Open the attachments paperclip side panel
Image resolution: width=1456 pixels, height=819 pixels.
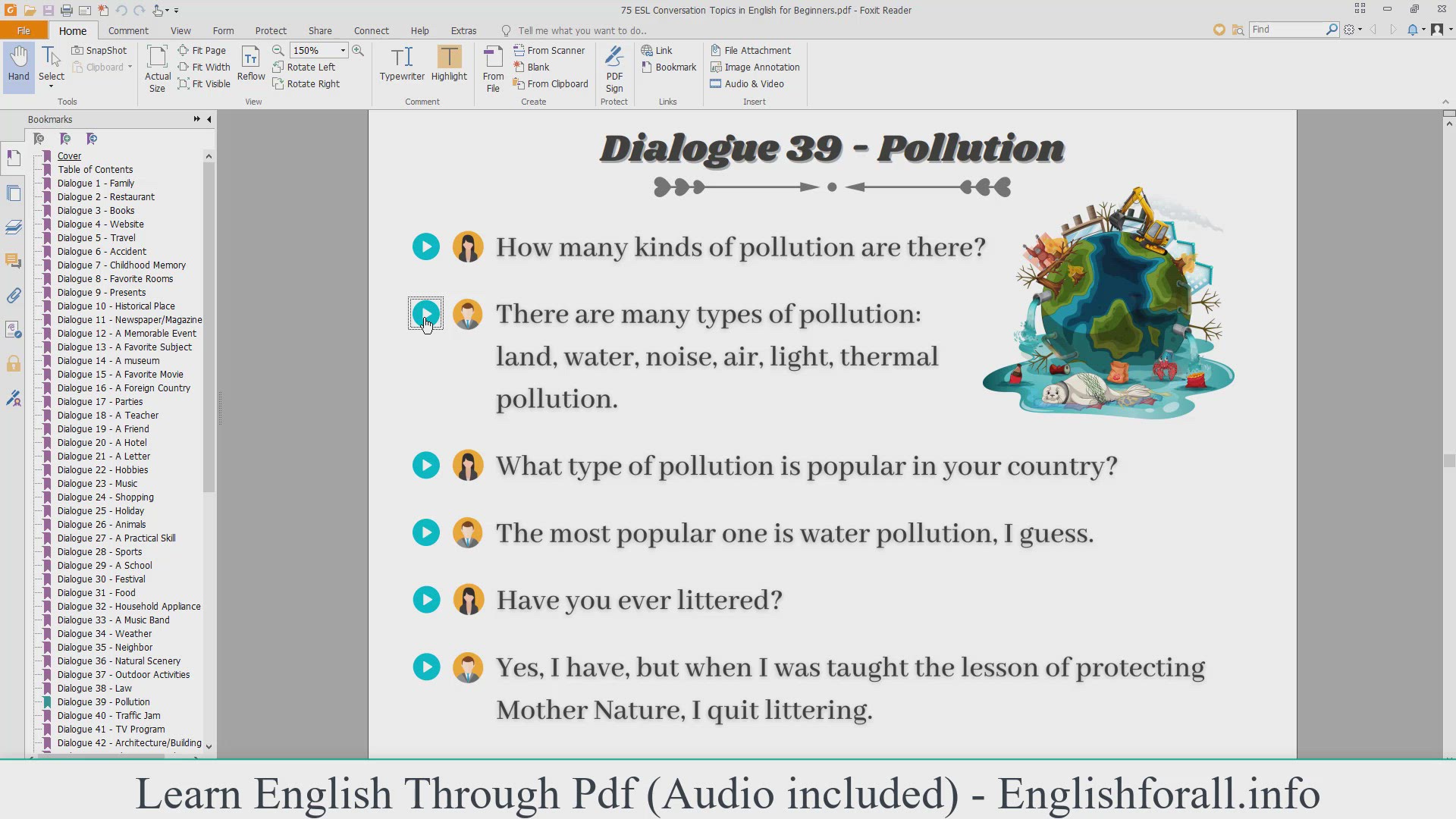[x=14, y=296]
